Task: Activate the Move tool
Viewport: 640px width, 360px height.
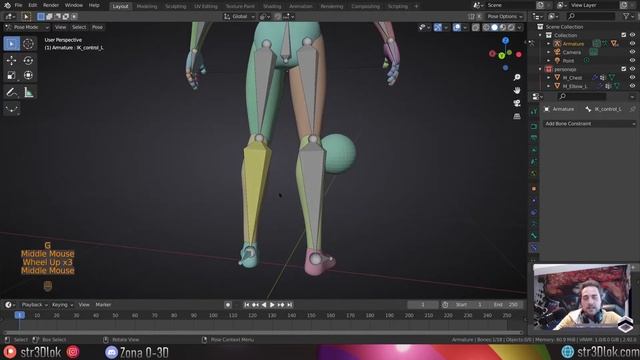Action: pyautogui.click(x=11, y=60)
